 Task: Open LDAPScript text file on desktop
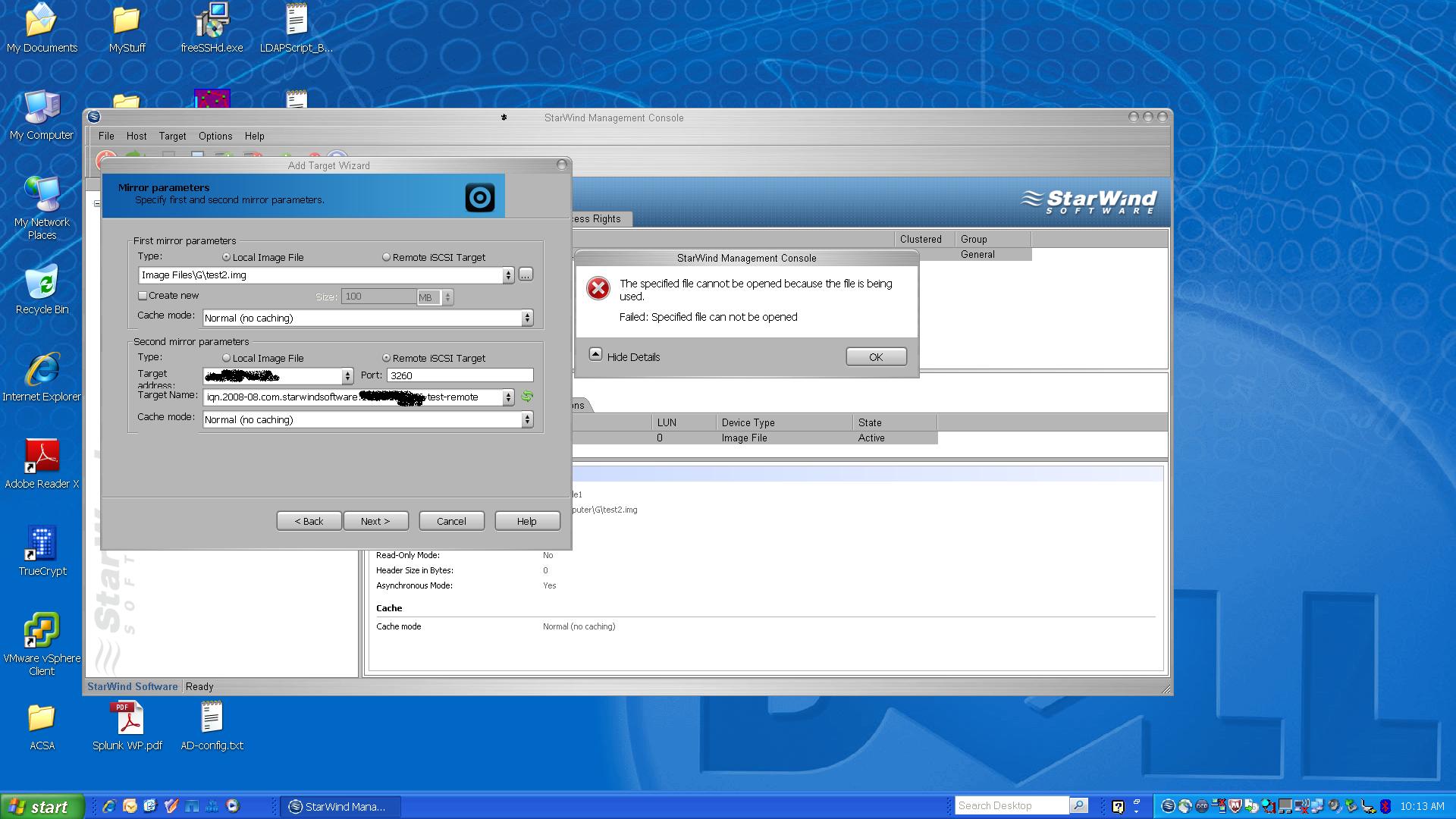pos(297,28)
